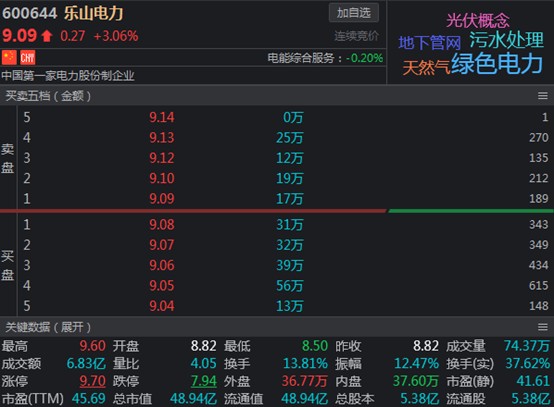Image resolution: width=554 pixels, height=407 pixels.
Task: Click the 最低 value 8.50
Action: coord(315,346)
